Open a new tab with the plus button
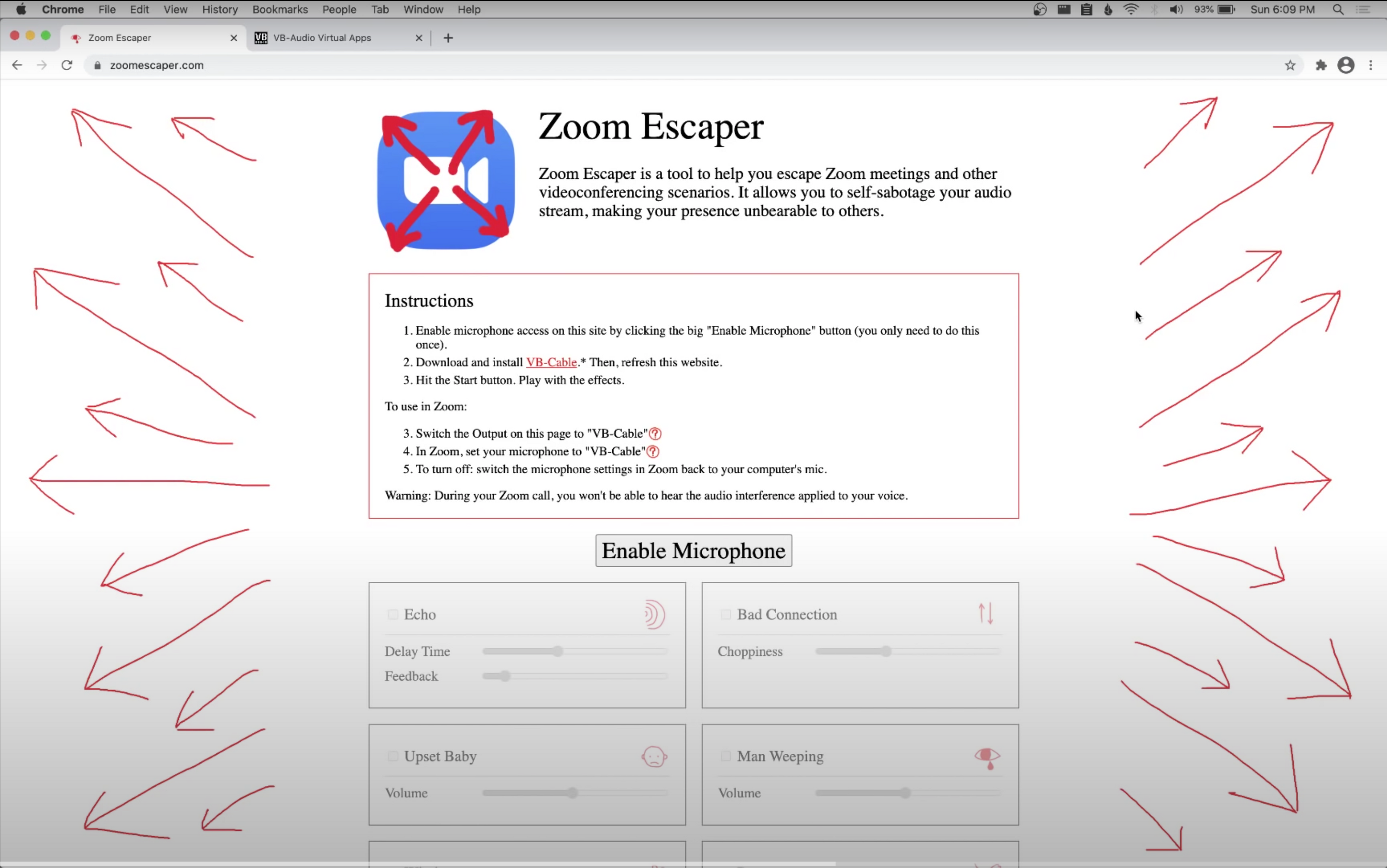1387x868 pixels. click(448, 38)
